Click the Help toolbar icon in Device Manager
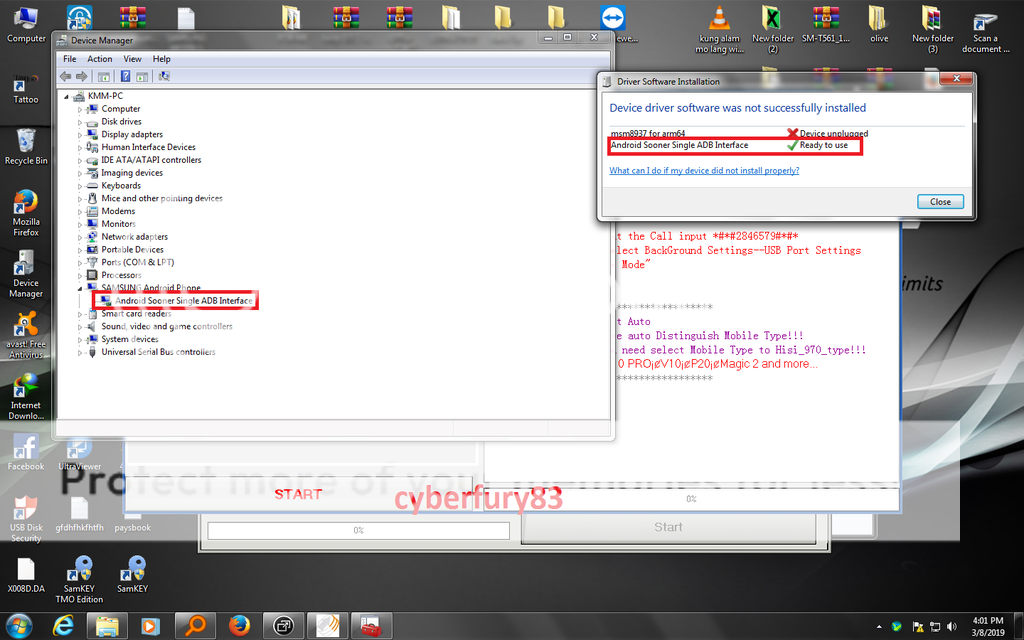 pyautogui.click(x=126, y=76)
